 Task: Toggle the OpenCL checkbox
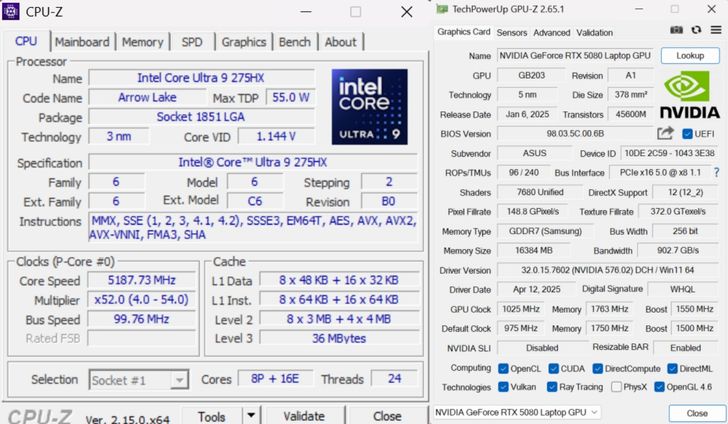[x=503, y=369]
